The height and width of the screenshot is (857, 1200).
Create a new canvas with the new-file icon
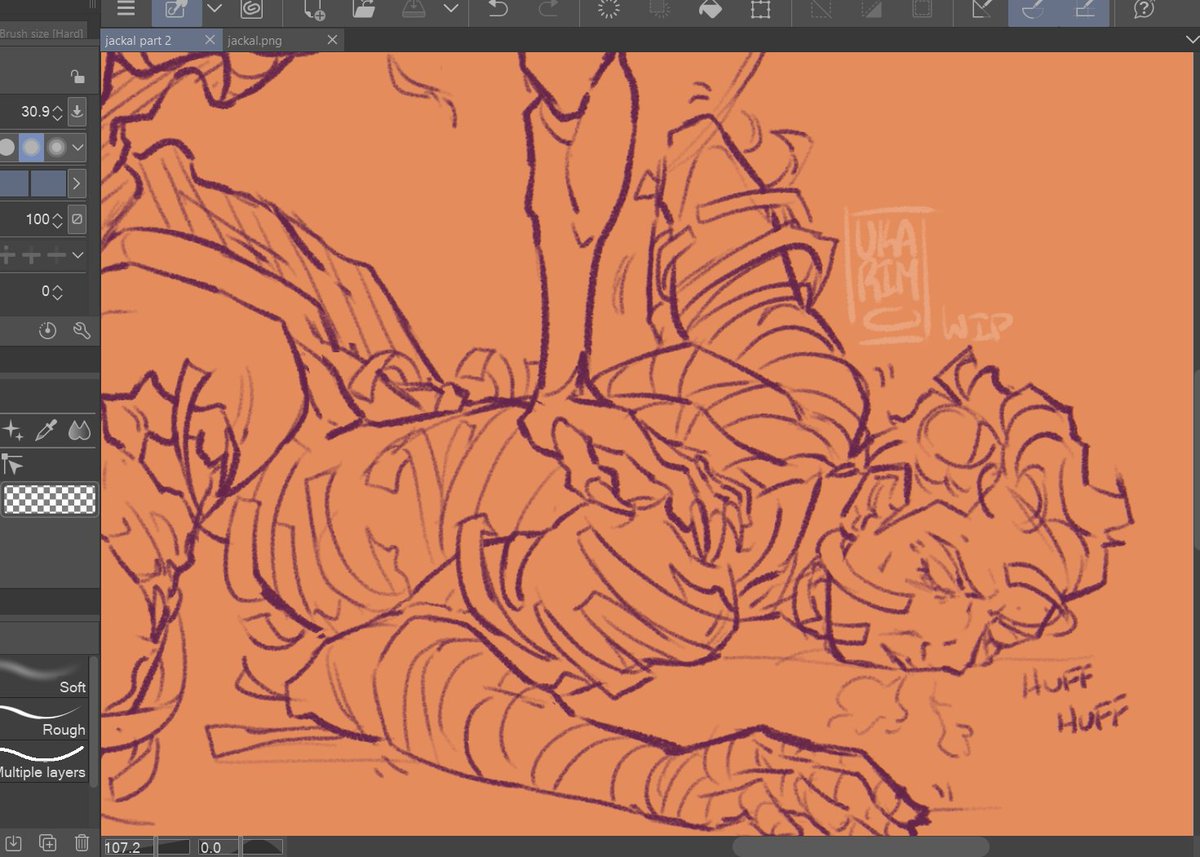314,10
